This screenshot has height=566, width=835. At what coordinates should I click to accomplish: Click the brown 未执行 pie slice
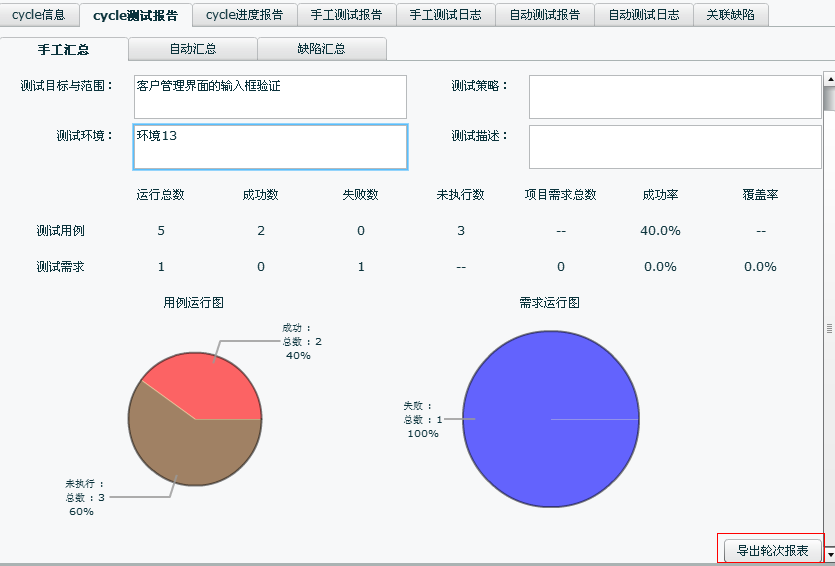(x=180, y=450)
